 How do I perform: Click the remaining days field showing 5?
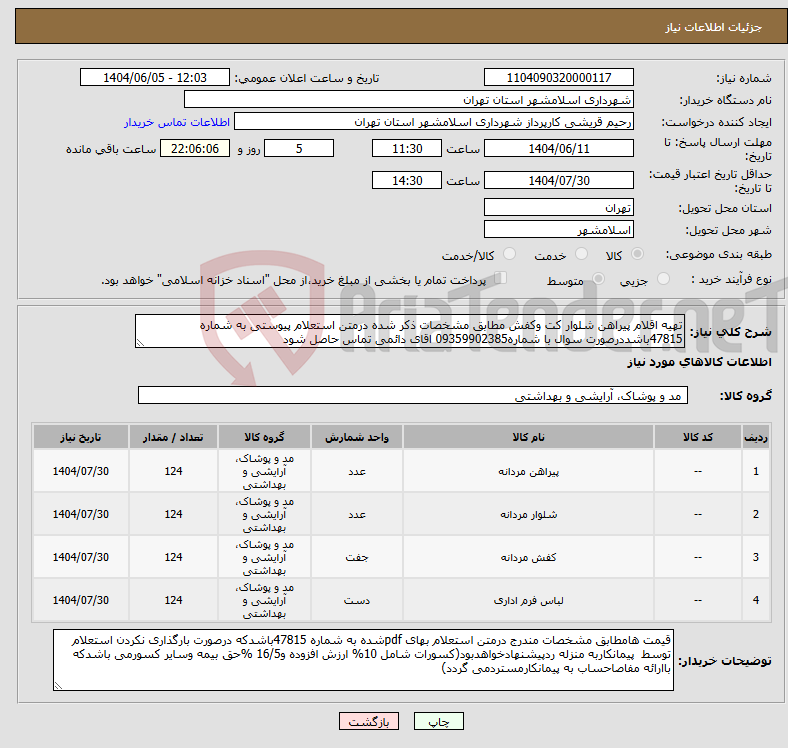299,148
